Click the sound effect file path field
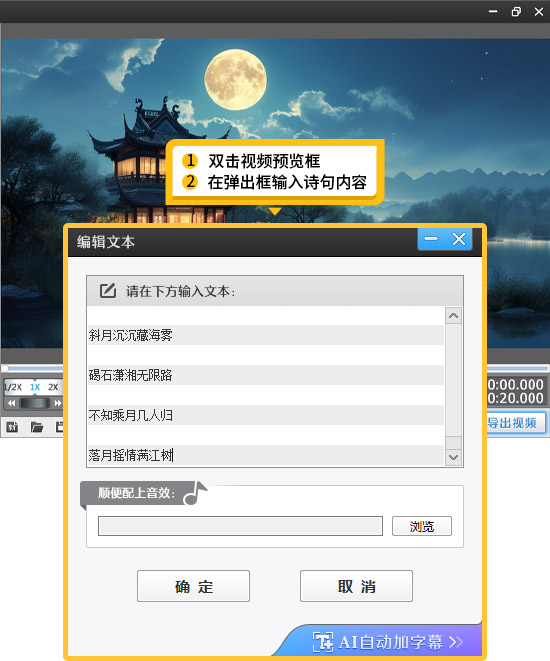This screenshot has height=661, width=550. 240,526
